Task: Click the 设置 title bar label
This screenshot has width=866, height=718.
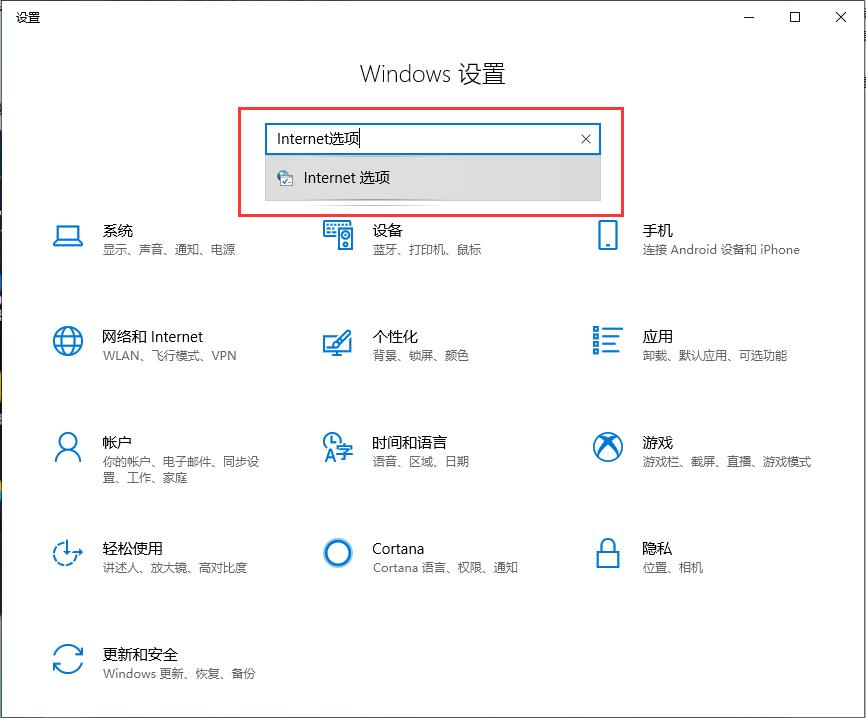Action: (28, 16)
